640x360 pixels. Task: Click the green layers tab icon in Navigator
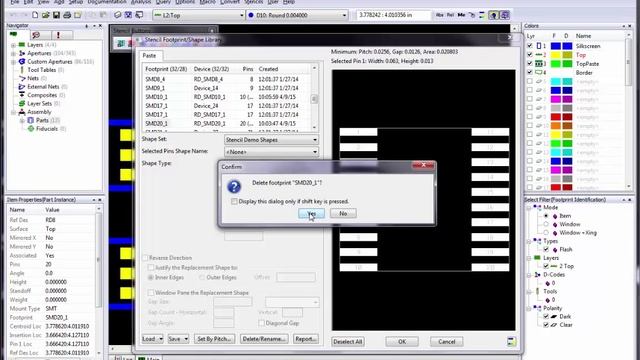(x=13, y=35)
